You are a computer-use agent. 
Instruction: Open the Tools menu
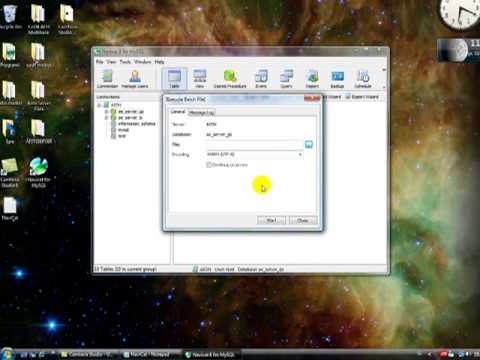tap(125, 62)
